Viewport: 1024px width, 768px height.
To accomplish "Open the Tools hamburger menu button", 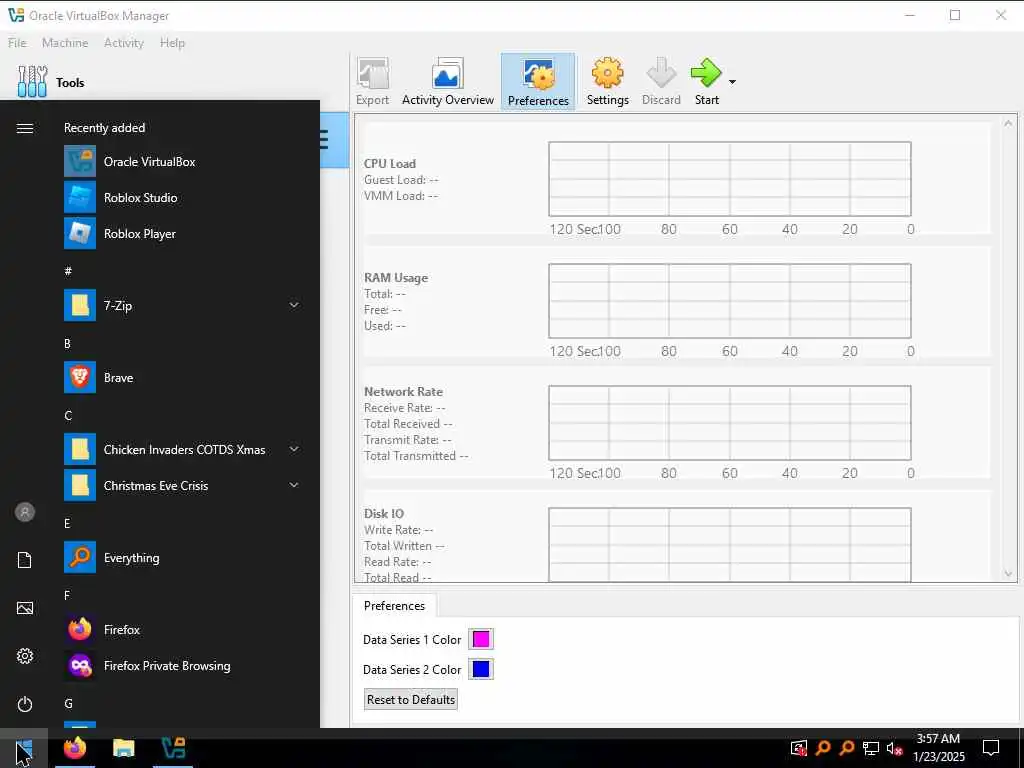I will click(x=325, y=139).
